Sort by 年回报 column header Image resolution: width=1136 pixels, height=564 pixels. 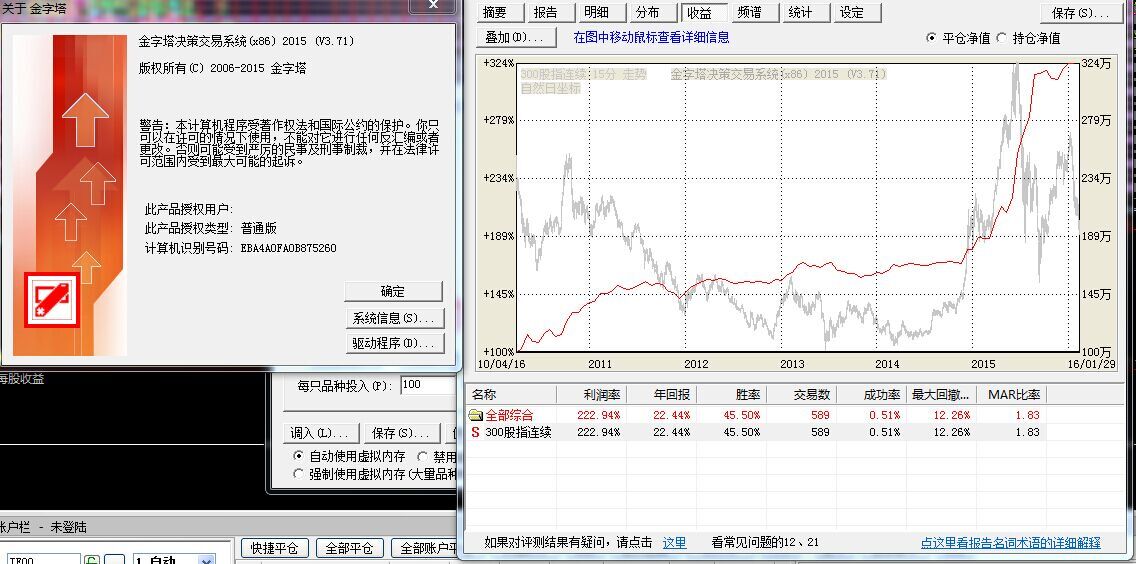(x=661, y=395)
